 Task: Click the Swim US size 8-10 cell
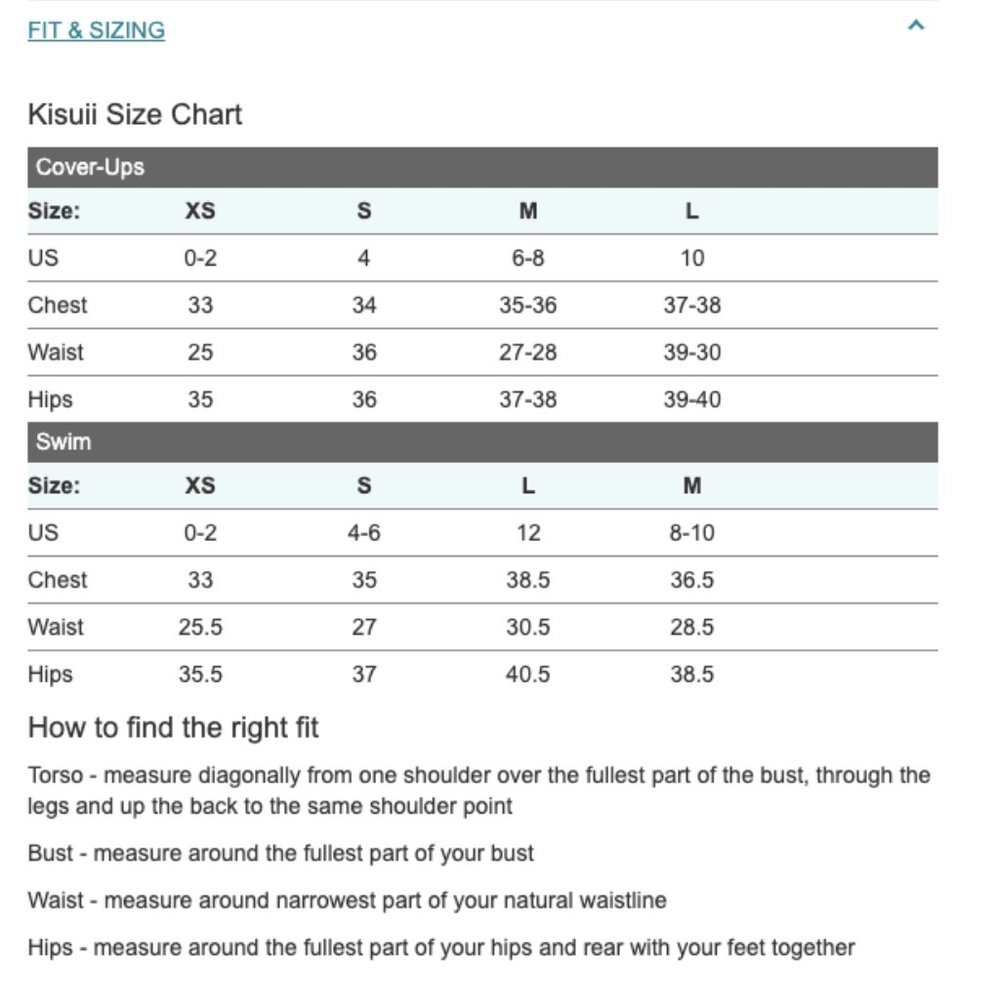(x=692, y=533)
